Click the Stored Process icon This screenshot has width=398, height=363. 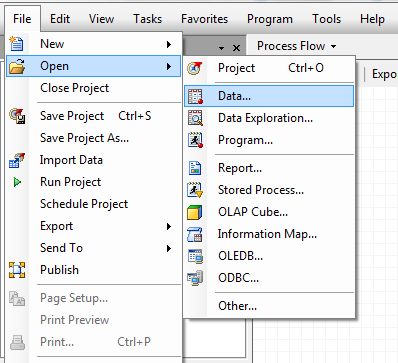point(195,190)
